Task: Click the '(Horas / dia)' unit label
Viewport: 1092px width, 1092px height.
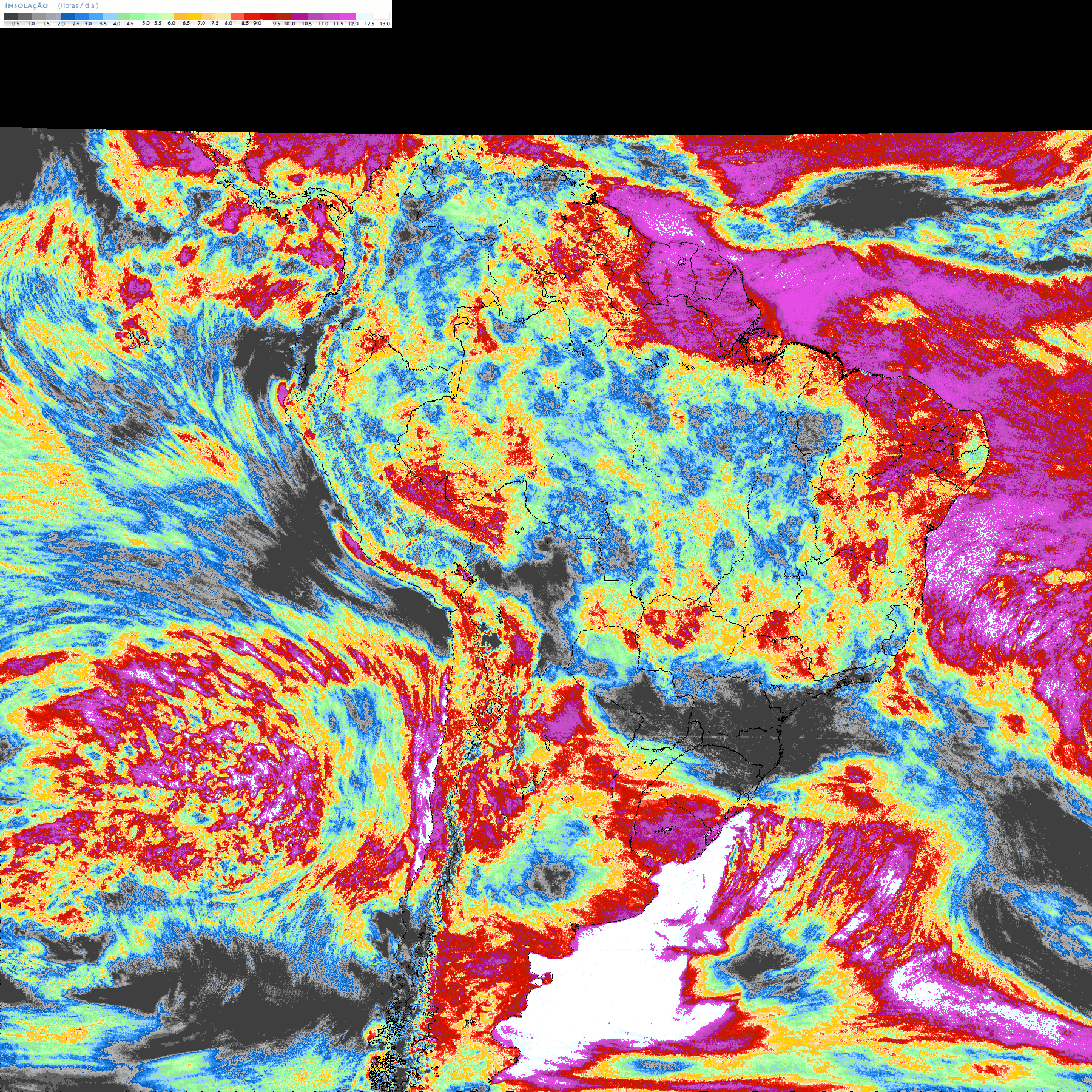Action: (x=78, y=5)
